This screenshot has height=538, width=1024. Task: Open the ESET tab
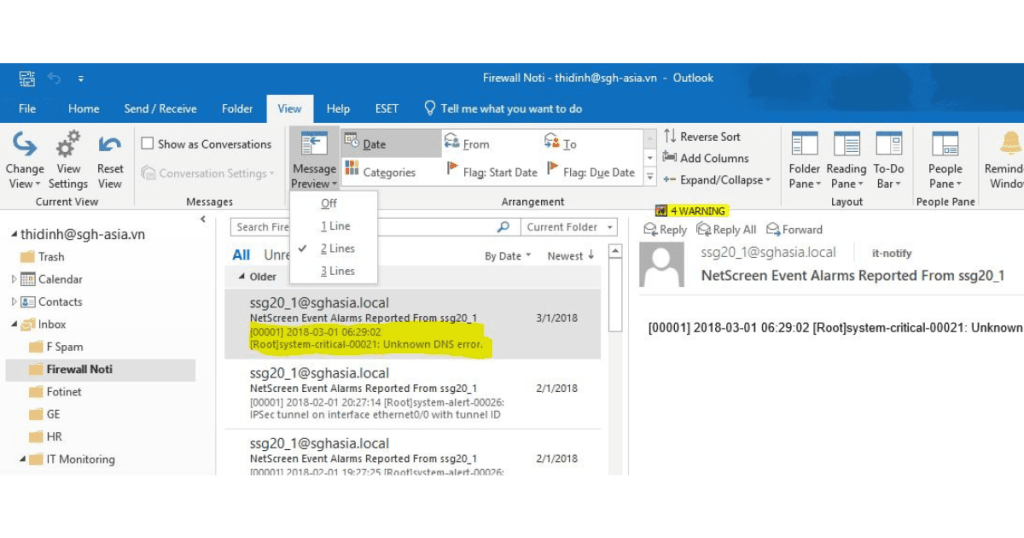coord(387,108)
